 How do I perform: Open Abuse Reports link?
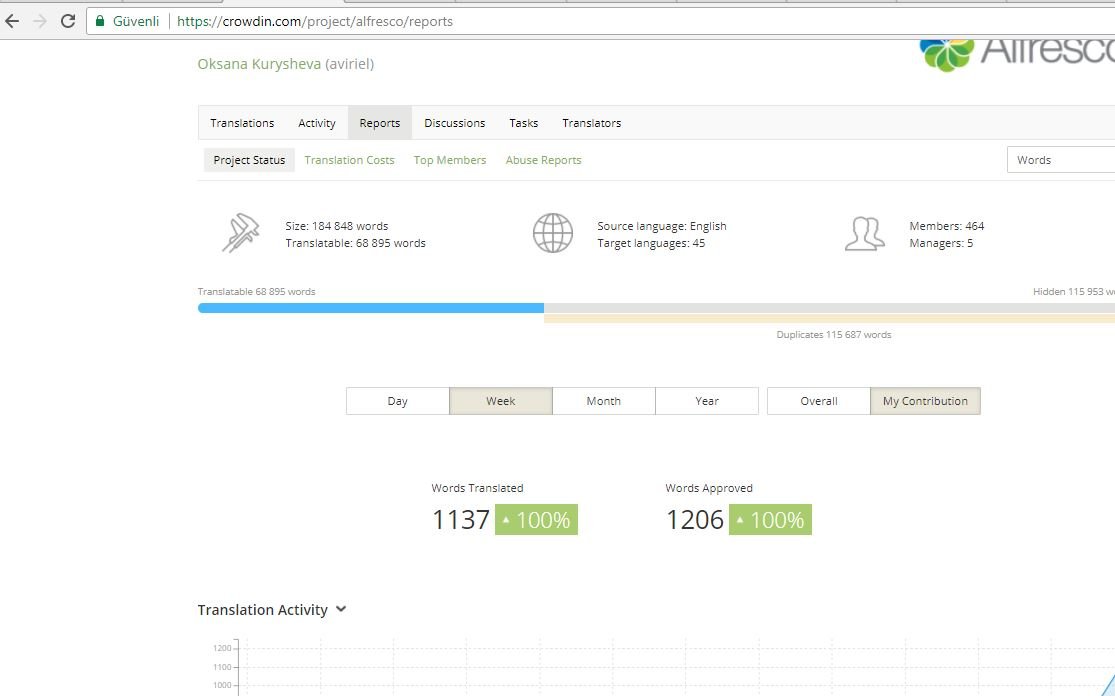(543, 160)
